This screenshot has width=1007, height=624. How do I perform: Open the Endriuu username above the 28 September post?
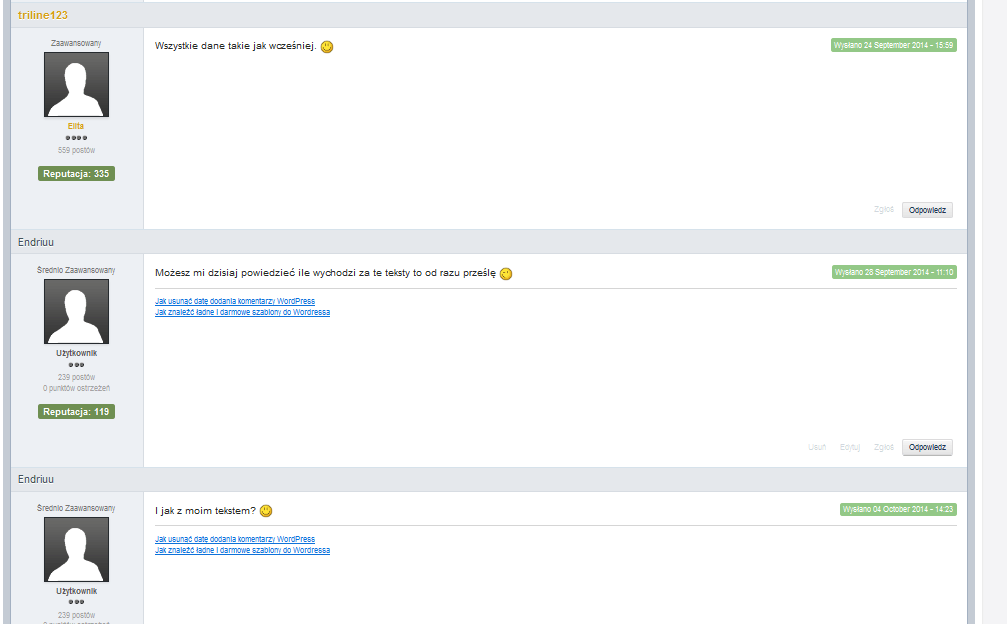37,242
